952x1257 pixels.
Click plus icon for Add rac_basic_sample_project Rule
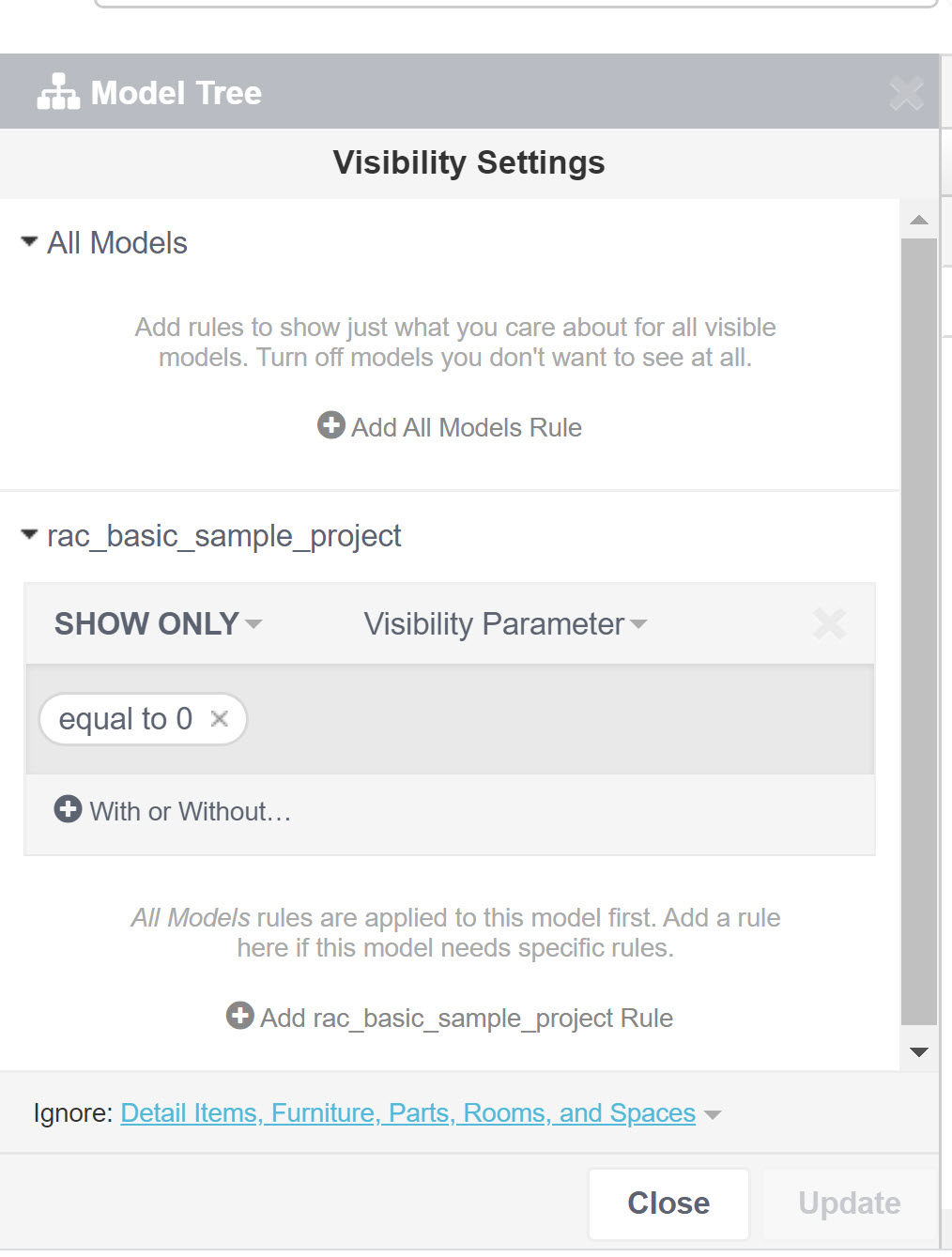240,1016
